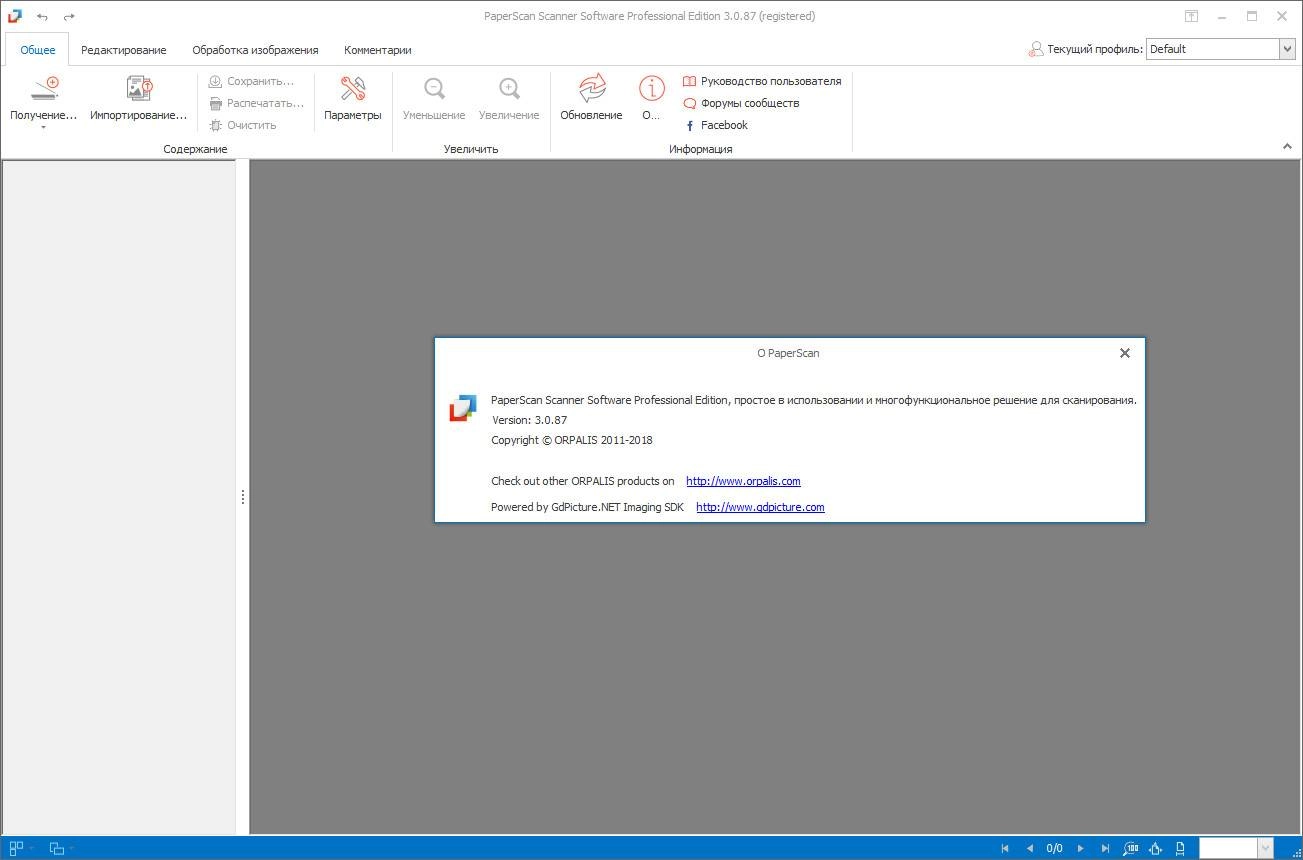The image size is (1303, 860).
Task: Click the PaperScan logo in title bar
Action: 15,16
